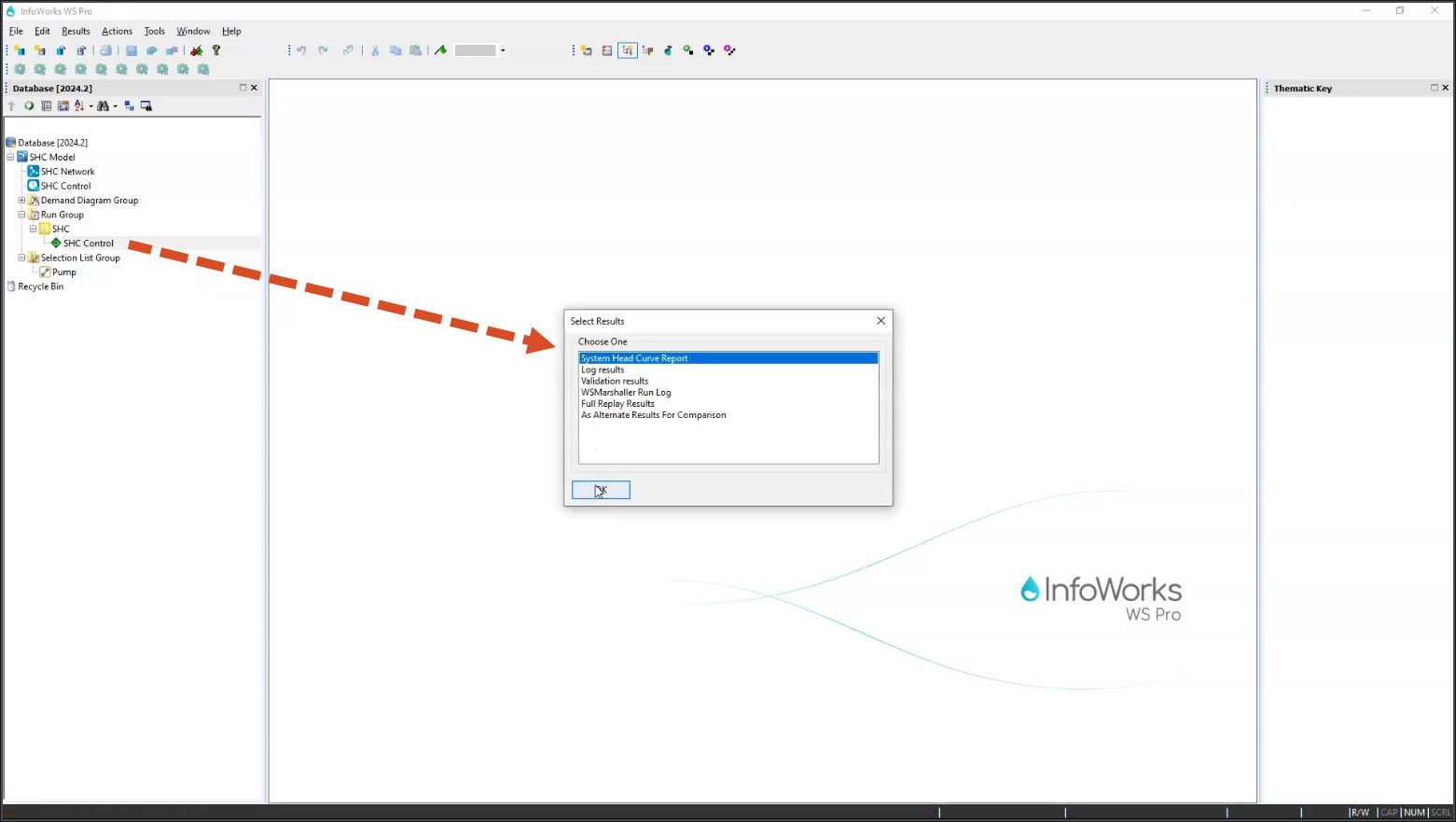Select the SHC Control run item
Viewport: 1456px width, 822px height.
pos(89,244)
